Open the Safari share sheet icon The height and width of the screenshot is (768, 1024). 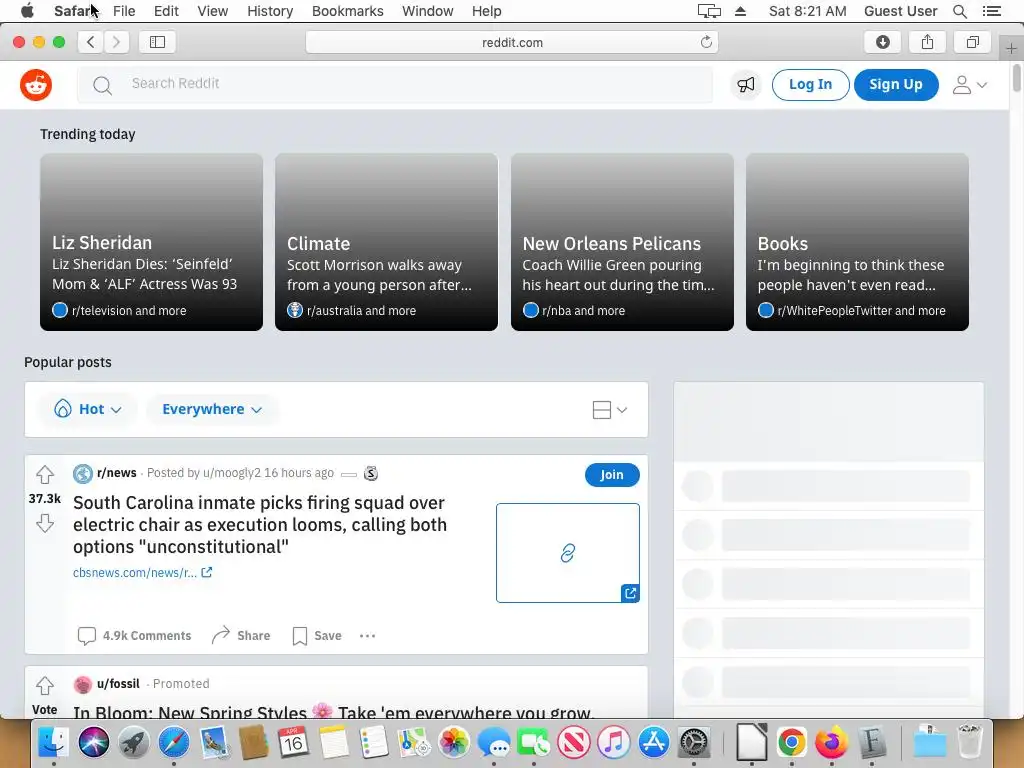pyautogui.click(x=927, y=42)
